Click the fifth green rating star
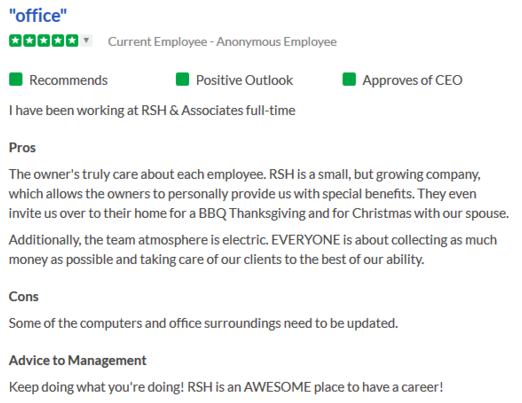This screenshot has width=522, height=403. [72, 41]
